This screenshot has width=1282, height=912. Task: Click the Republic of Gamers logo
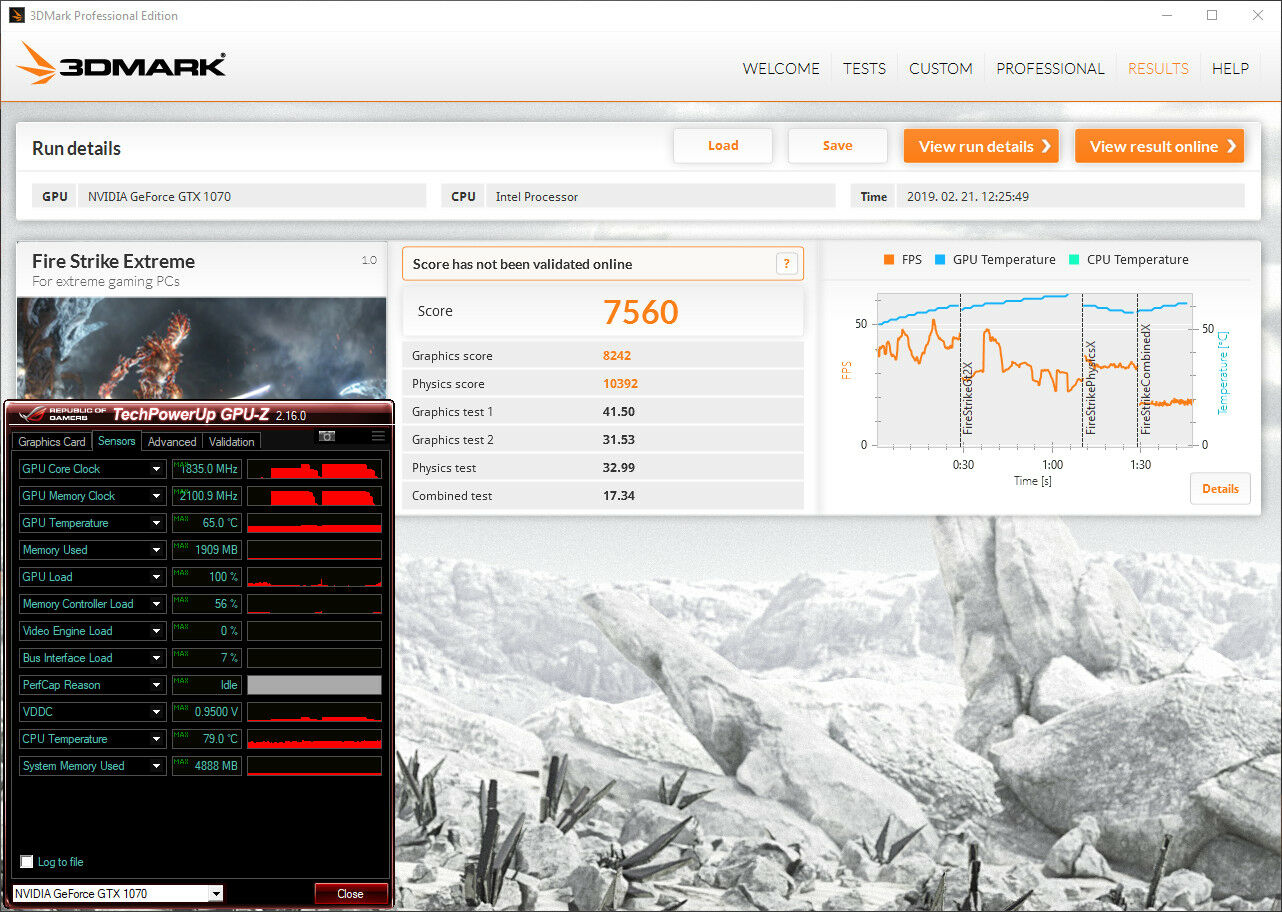(x=60, y=413)
